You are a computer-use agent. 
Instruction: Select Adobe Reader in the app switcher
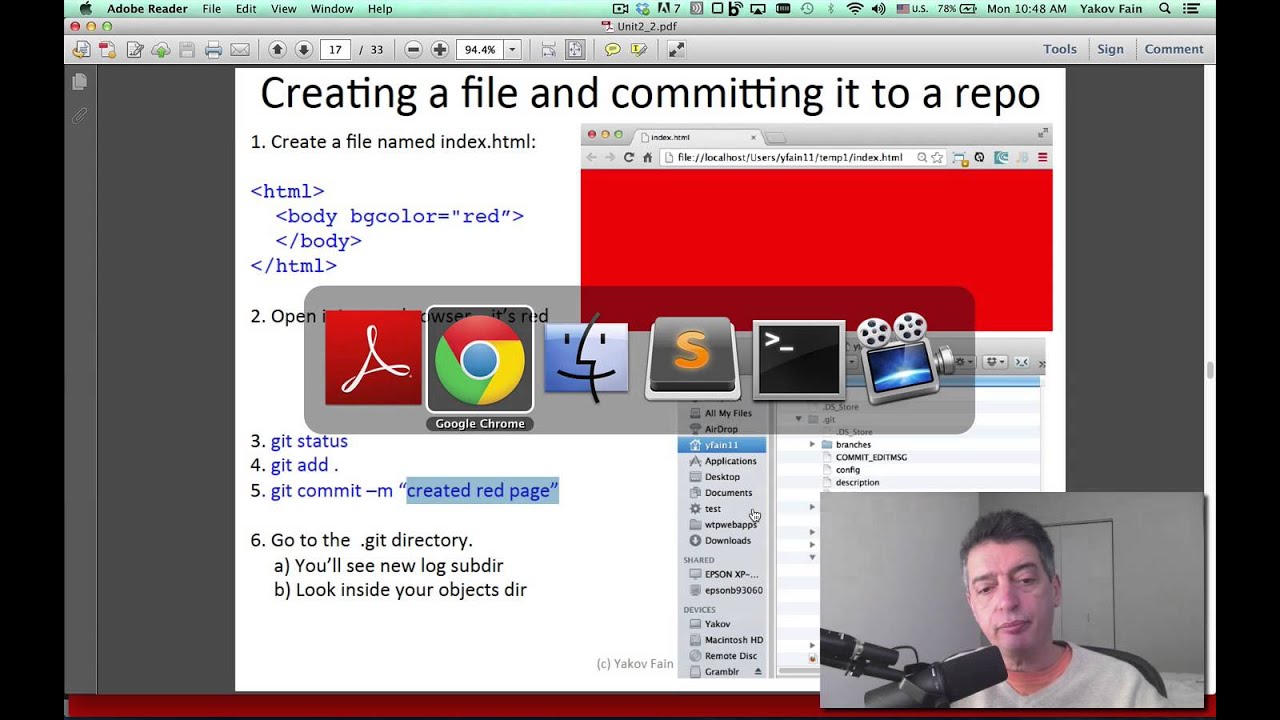pyautogui.click(x=373, y=358)
